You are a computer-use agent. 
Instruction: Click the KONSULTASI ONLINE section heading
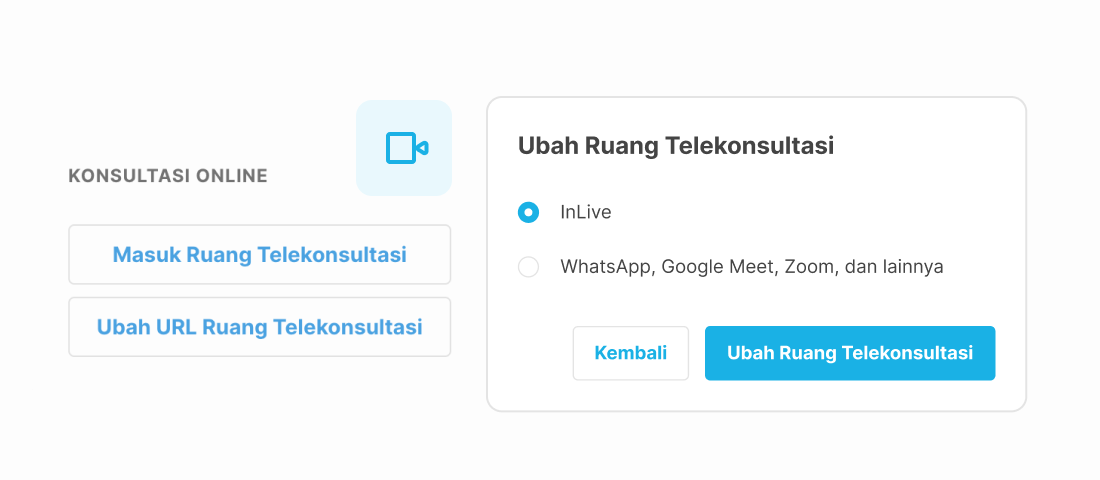(168, 175)
